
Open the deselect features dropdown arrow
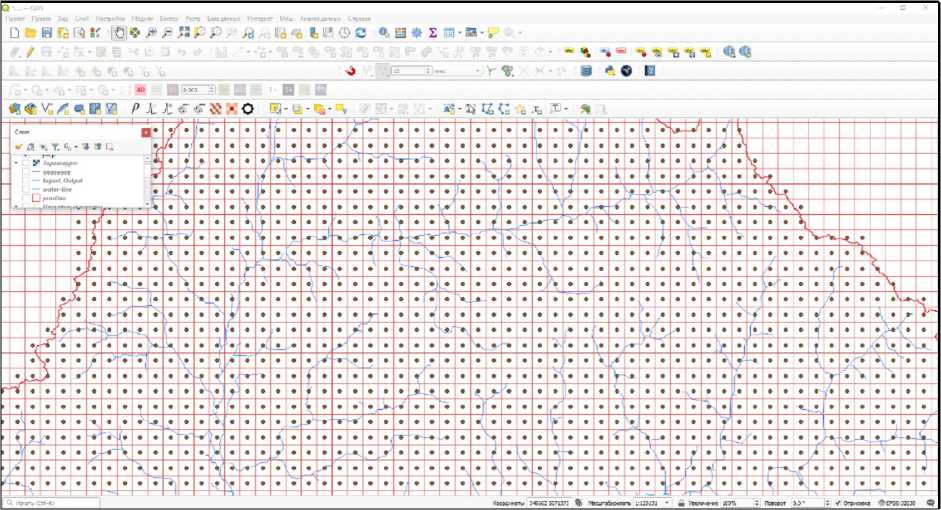[329, 109]
